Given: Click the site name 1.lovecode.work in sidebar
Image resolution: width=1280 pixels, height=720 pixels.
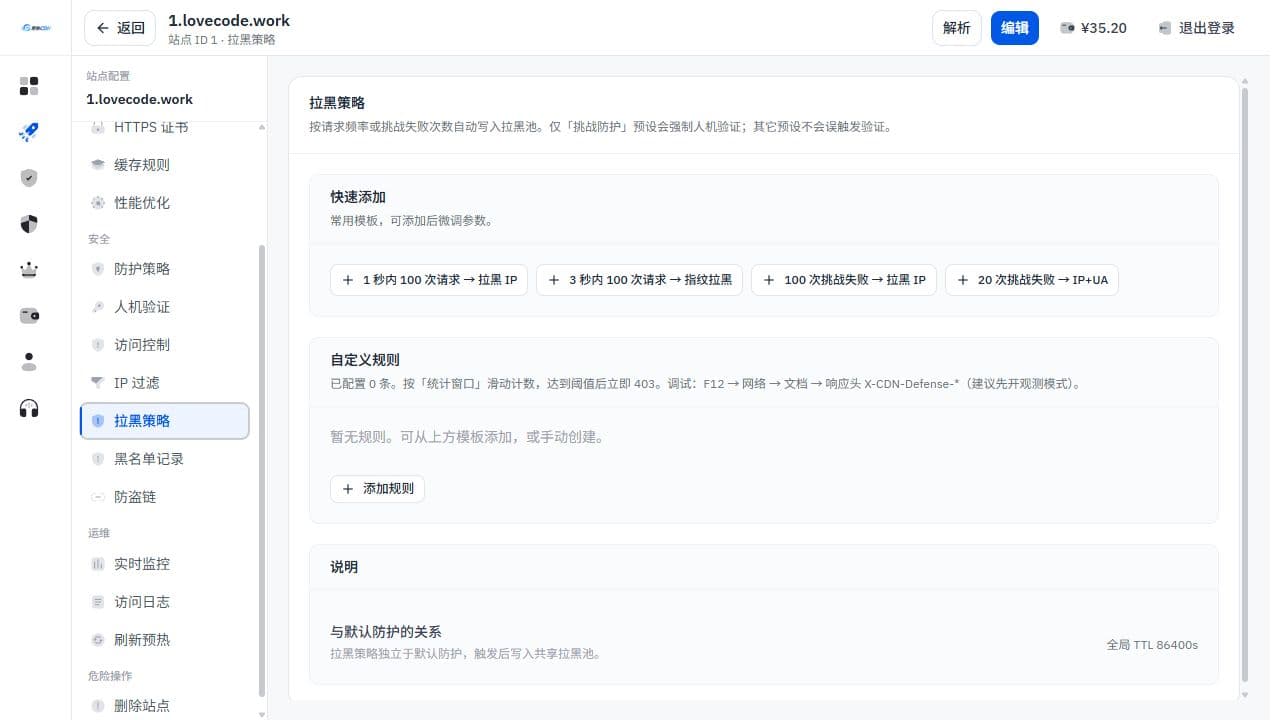Looking at the screenshot, I should click(140, 100).
